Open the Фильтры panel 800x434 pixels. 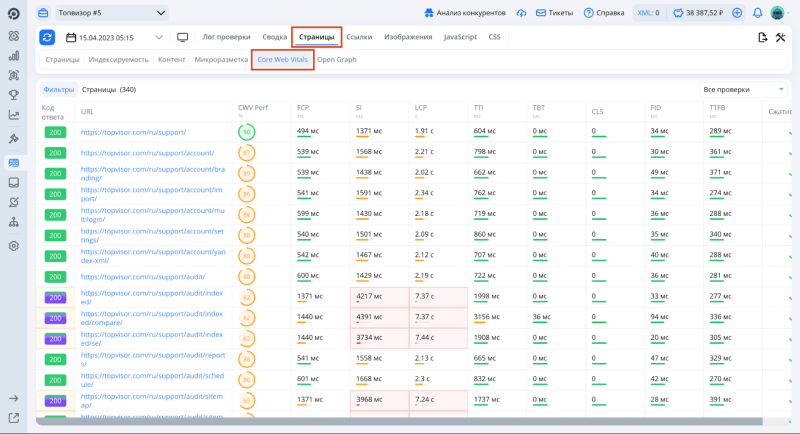[58, 89]
